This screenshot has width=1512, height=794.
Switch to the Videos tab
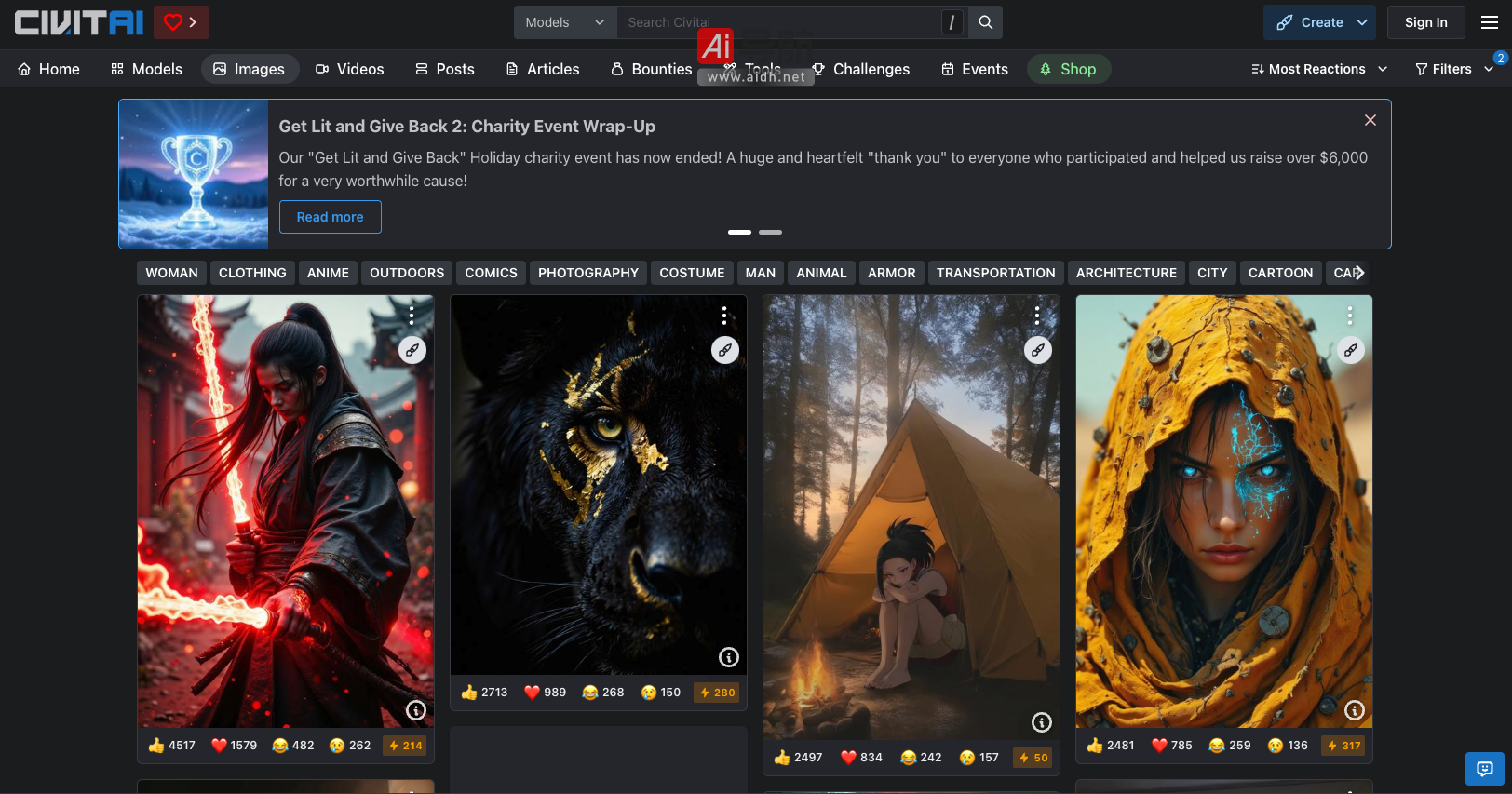[349, 69]
